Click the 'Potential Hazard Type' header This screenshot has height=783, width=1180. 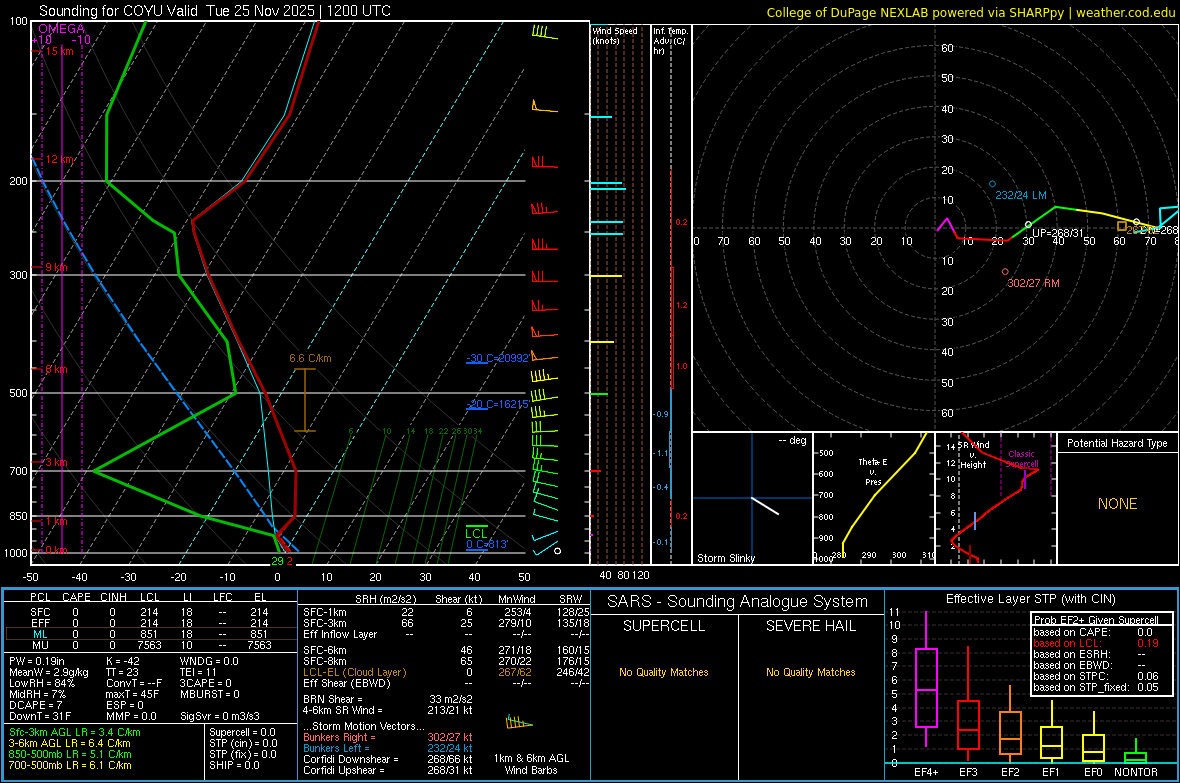pos(1117,443)
